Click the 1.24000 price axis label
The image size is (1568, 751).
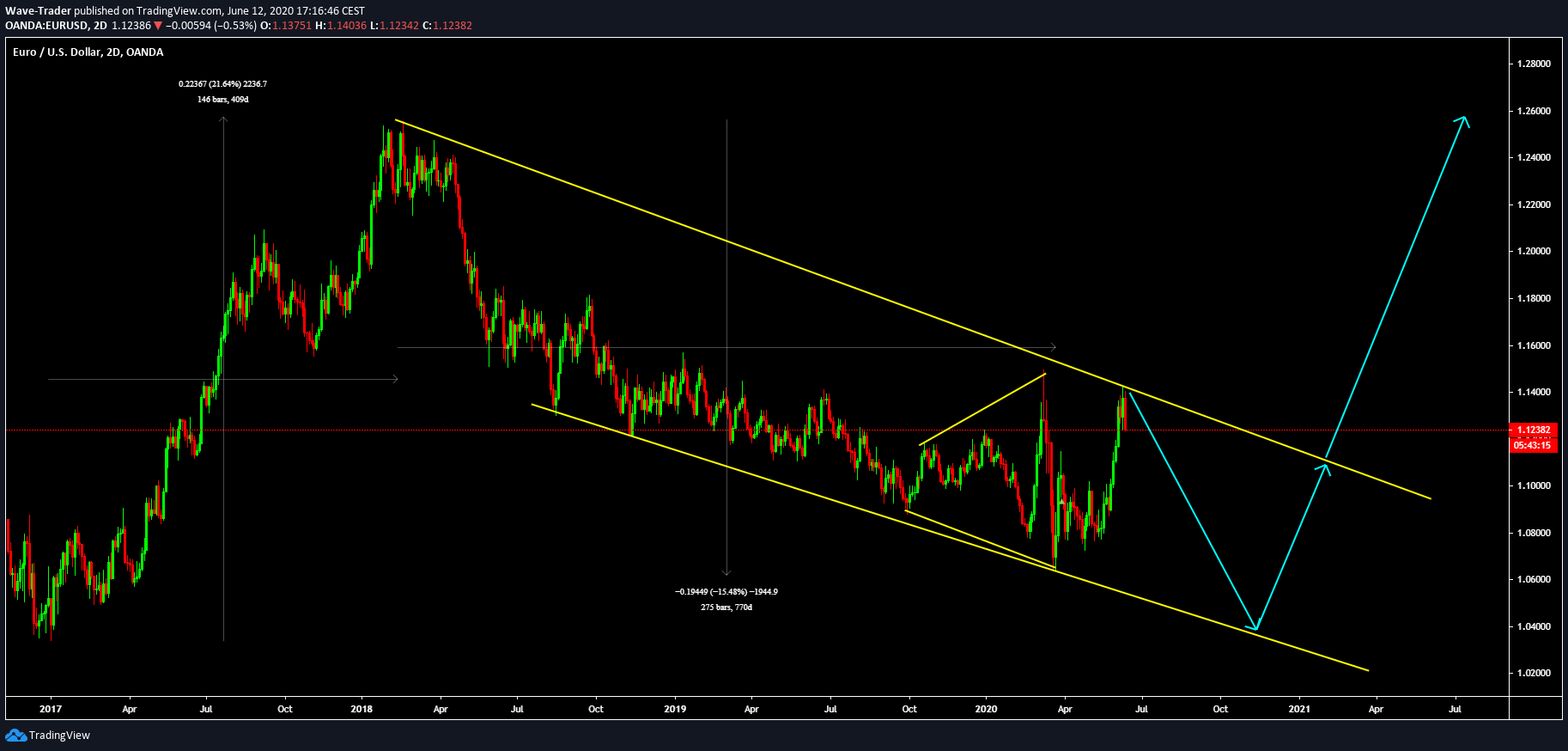click(x=1534, y=157)
